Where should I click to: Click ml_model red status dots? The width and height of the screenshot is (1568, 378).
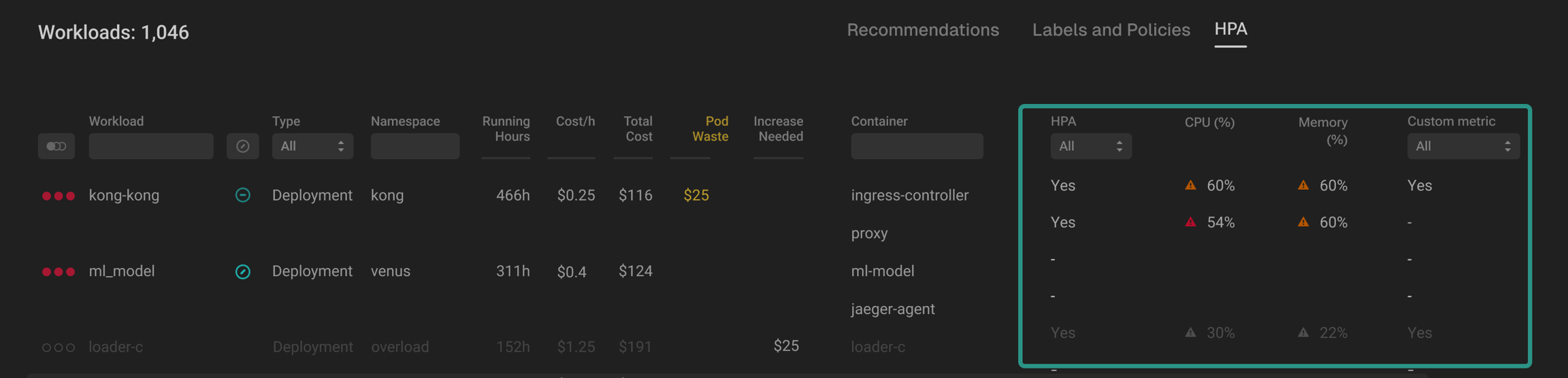(x=58, y=272)
